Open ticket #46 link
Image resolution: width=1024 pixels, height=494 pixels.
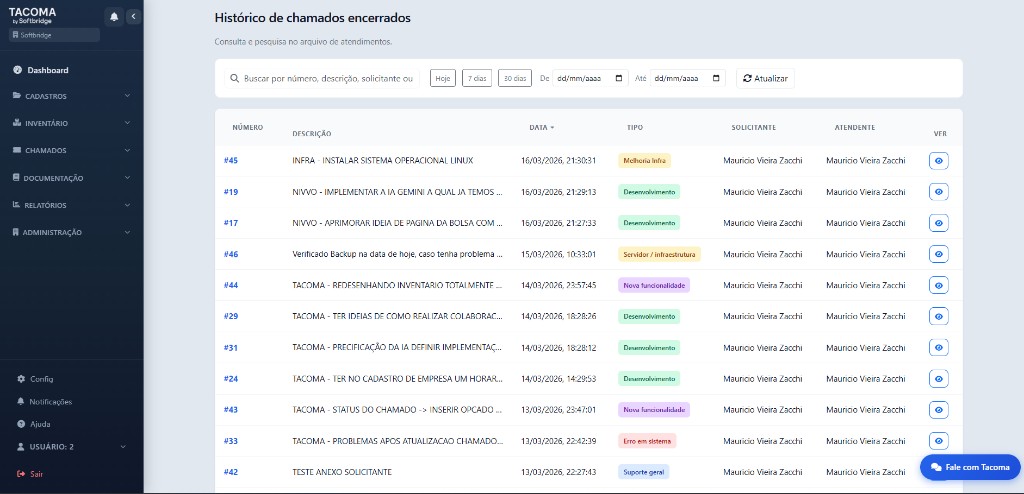231,254
